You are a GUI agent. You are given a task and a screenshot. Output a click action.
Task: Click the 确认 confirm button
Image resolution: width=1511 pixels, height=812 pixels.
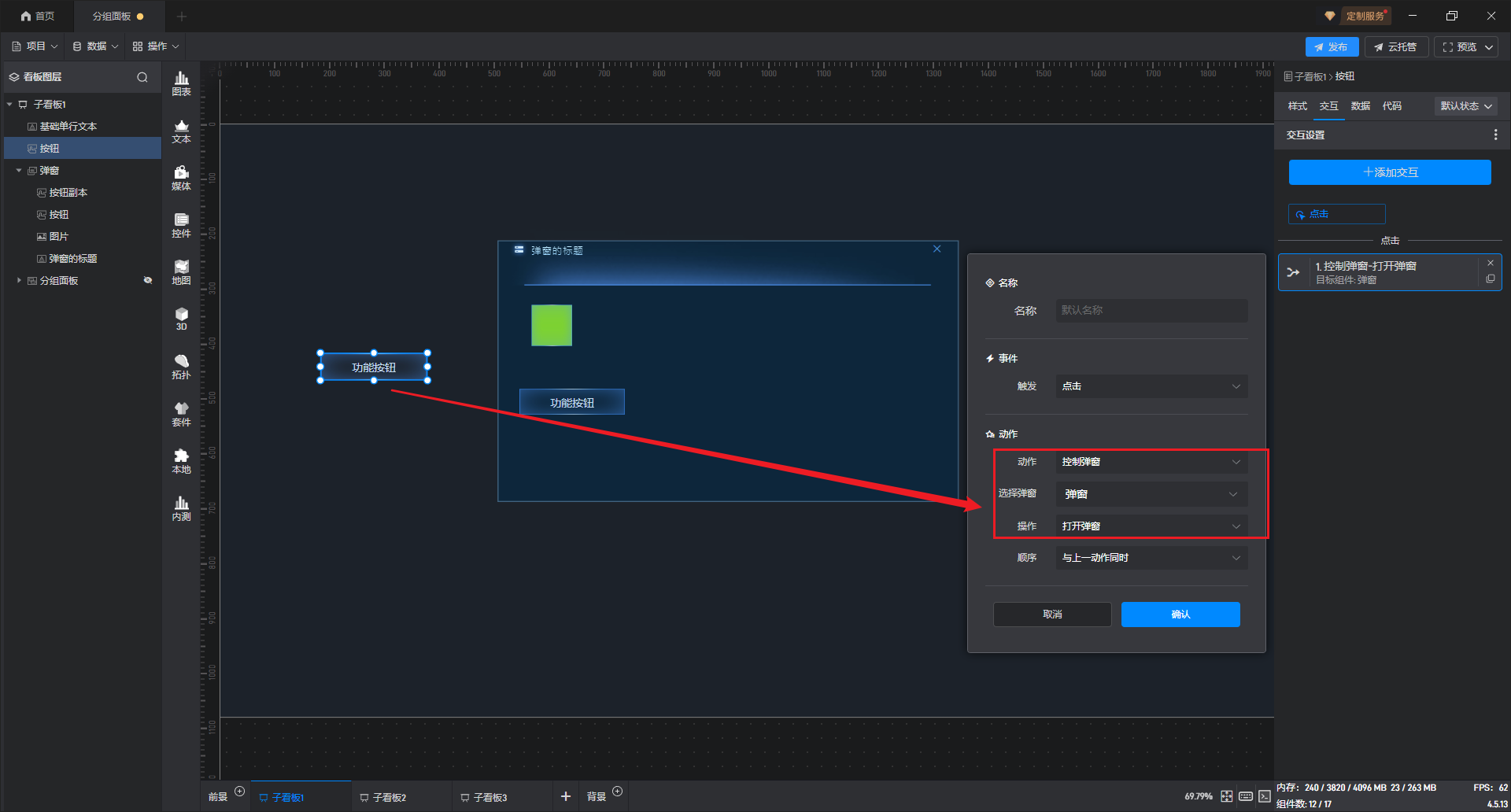coord(1180,615)
